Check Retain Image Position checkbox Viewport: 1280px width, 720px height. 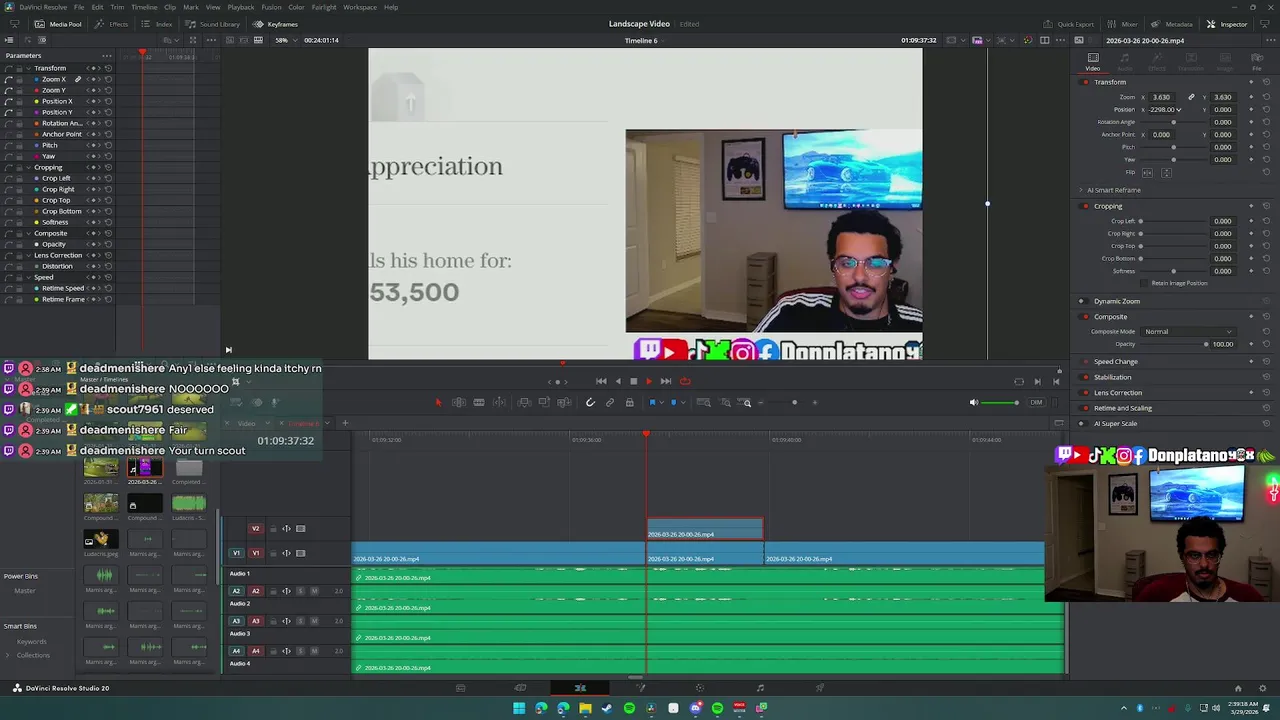[x=1146, y=283]
